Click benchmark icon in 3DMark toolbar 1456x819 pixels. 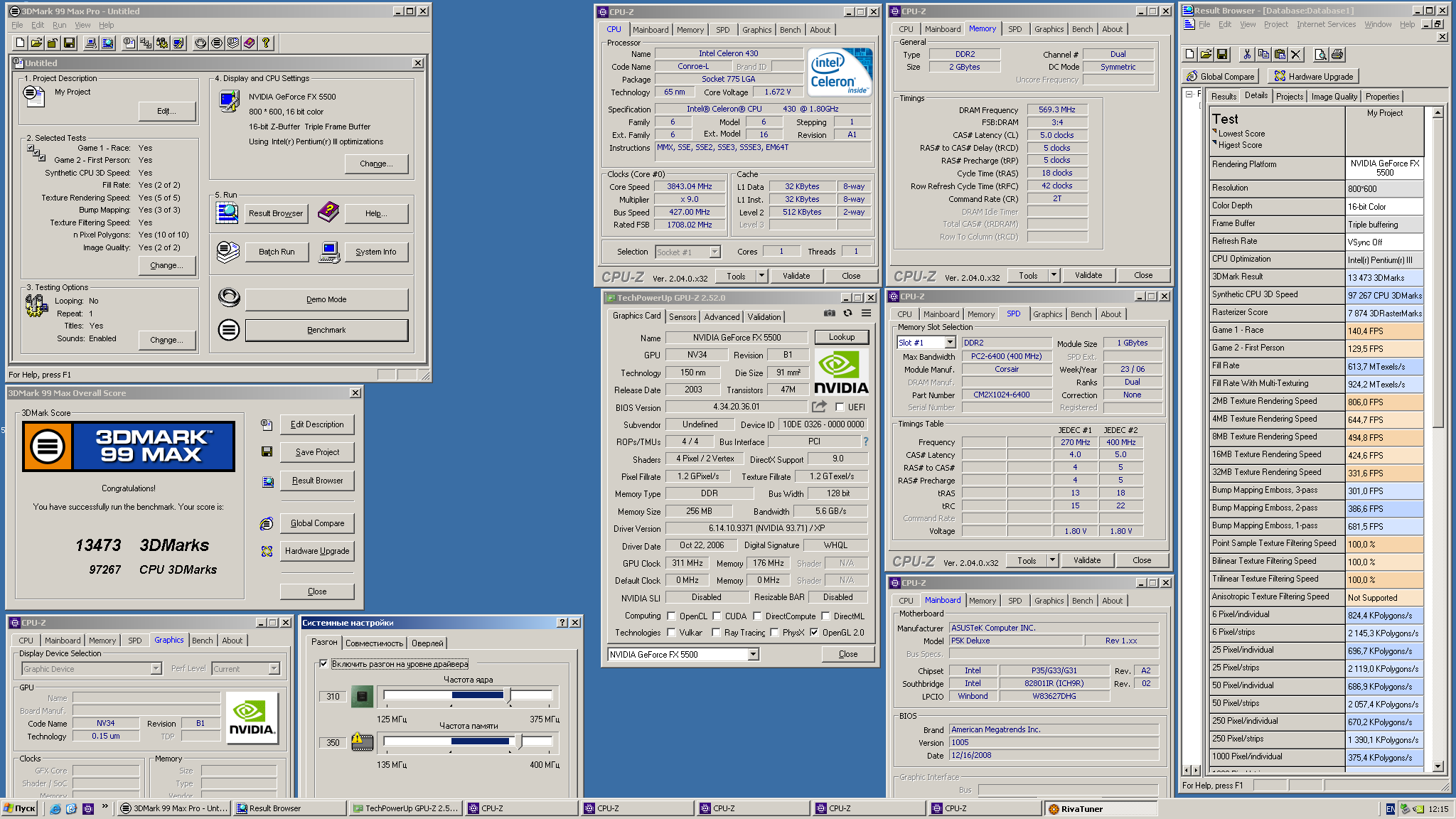[x=217, y=43]
